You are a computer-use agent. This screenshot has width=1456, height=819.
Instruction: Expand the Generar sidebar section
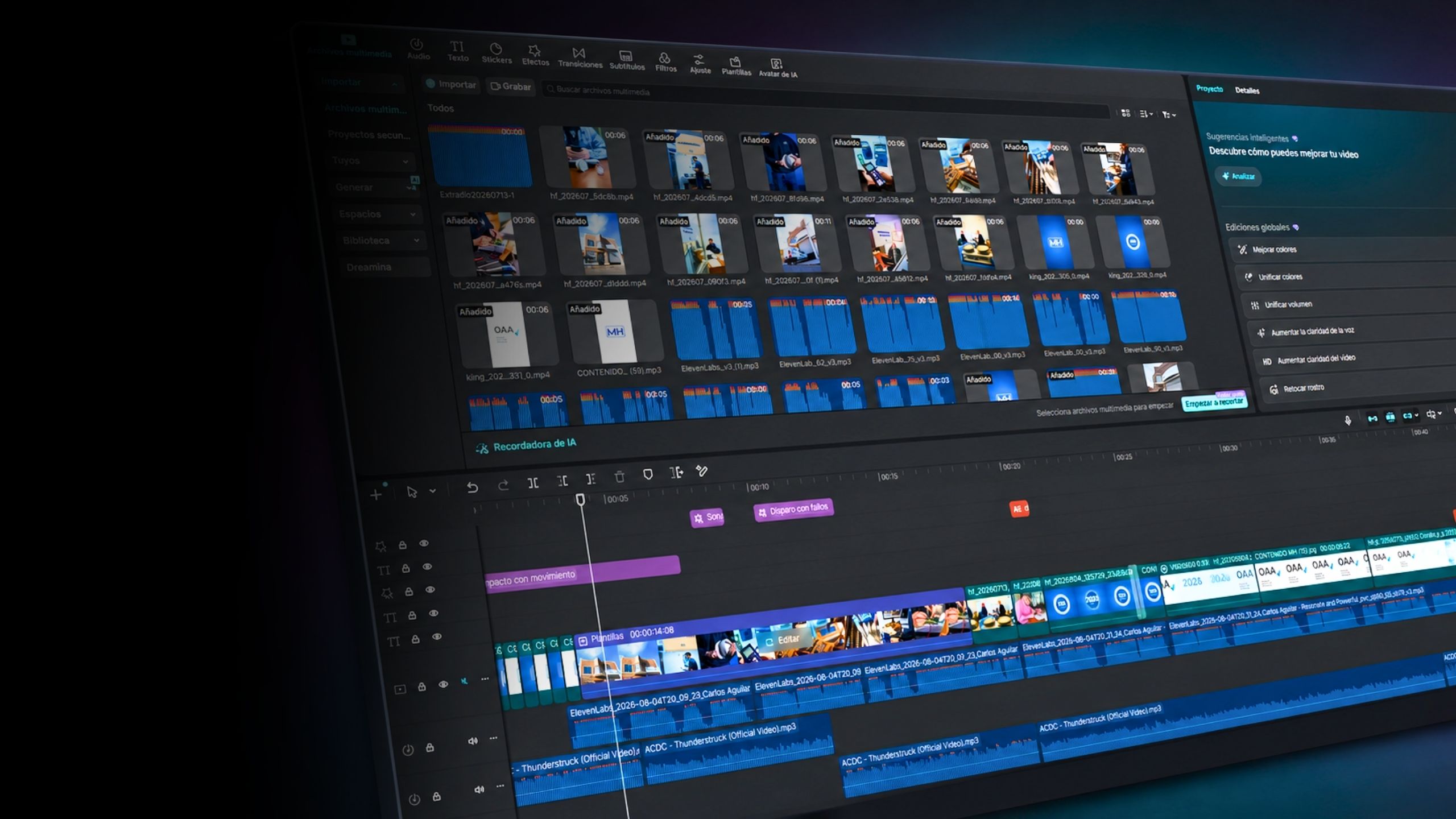[x=375, y=187]
